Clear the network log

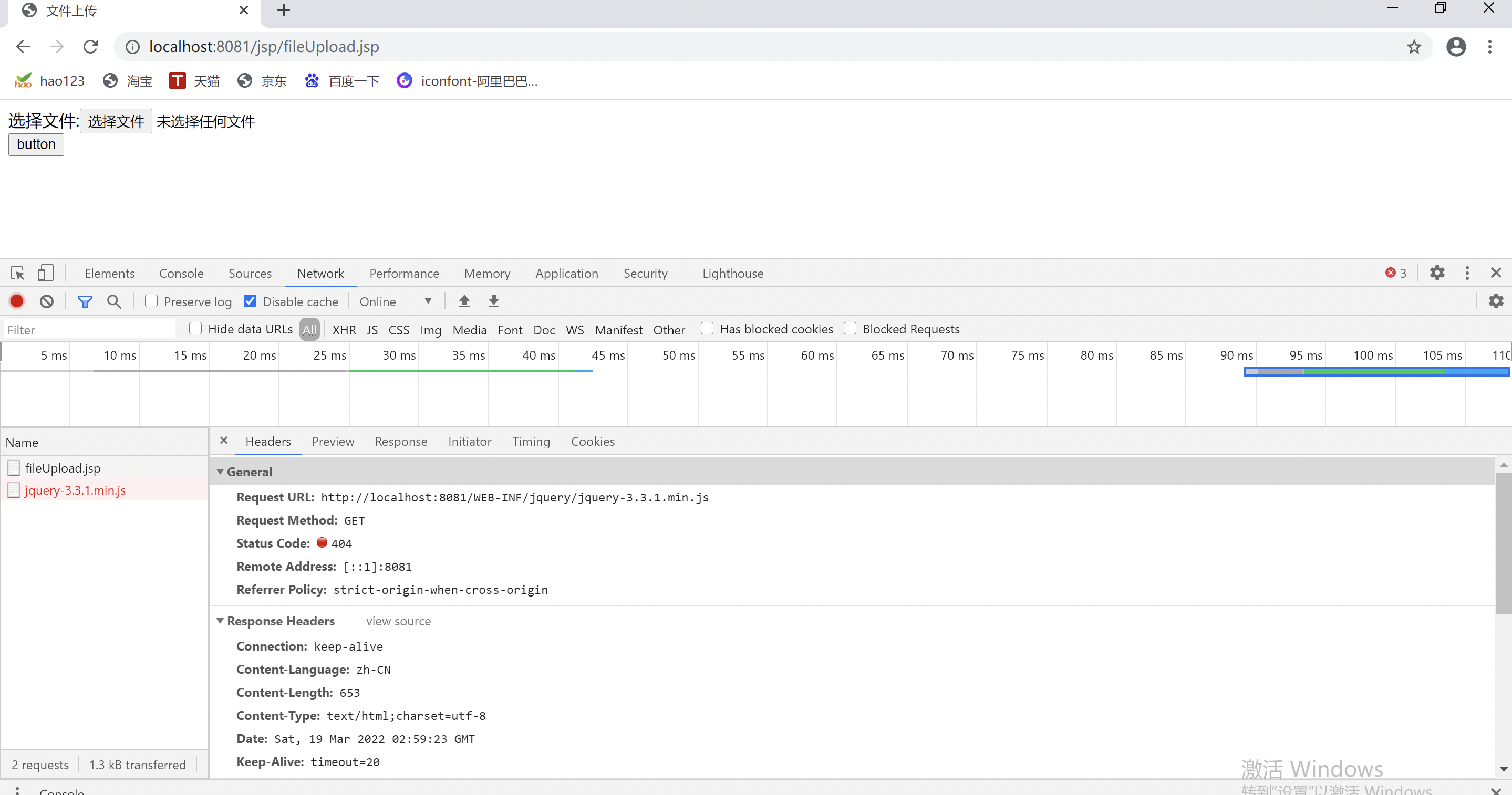point(46,301)
